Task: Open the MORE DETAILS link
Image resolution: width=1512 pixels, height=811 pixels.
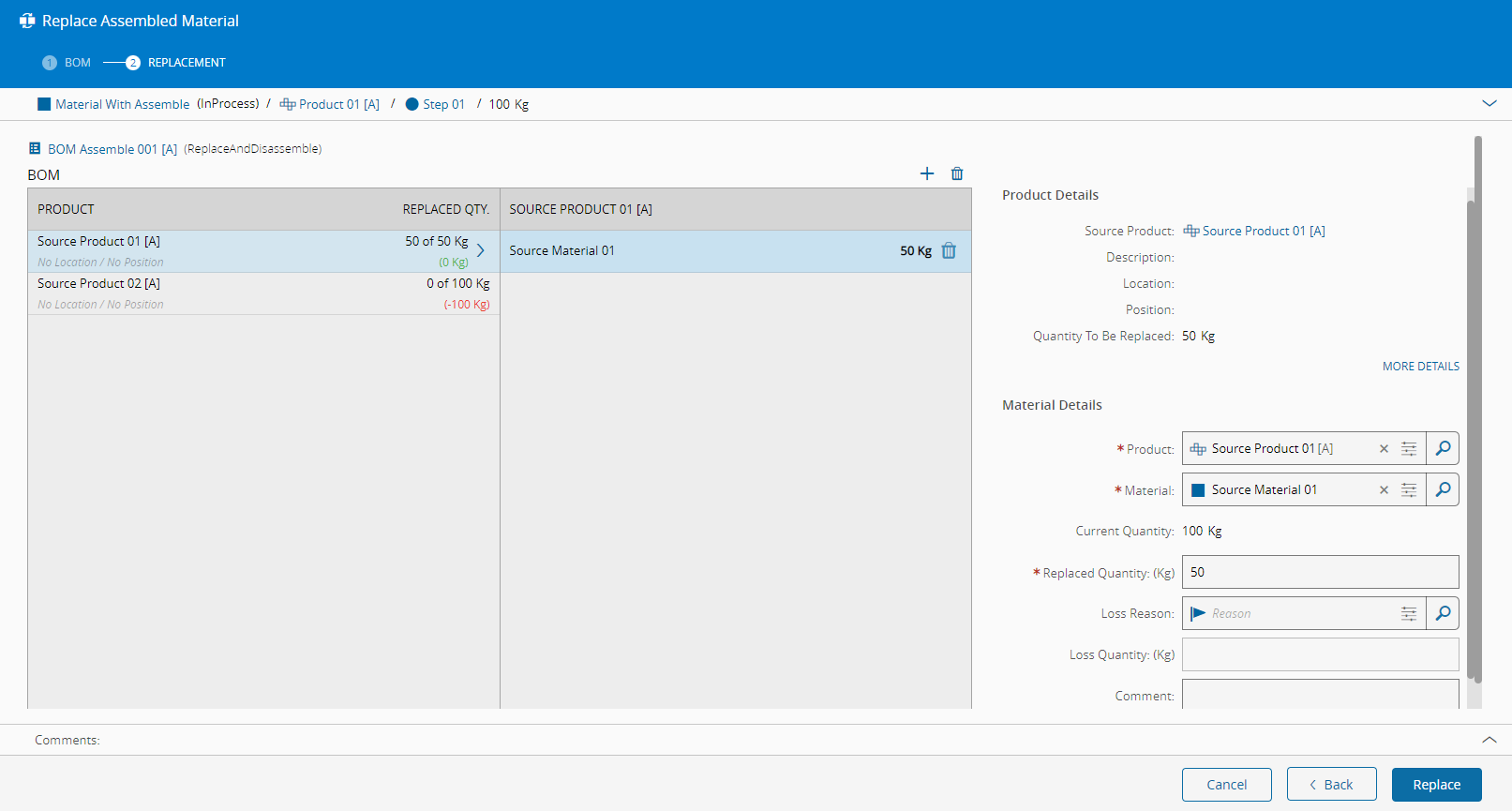Action: pyautogui.click(x=1420, y=367)
